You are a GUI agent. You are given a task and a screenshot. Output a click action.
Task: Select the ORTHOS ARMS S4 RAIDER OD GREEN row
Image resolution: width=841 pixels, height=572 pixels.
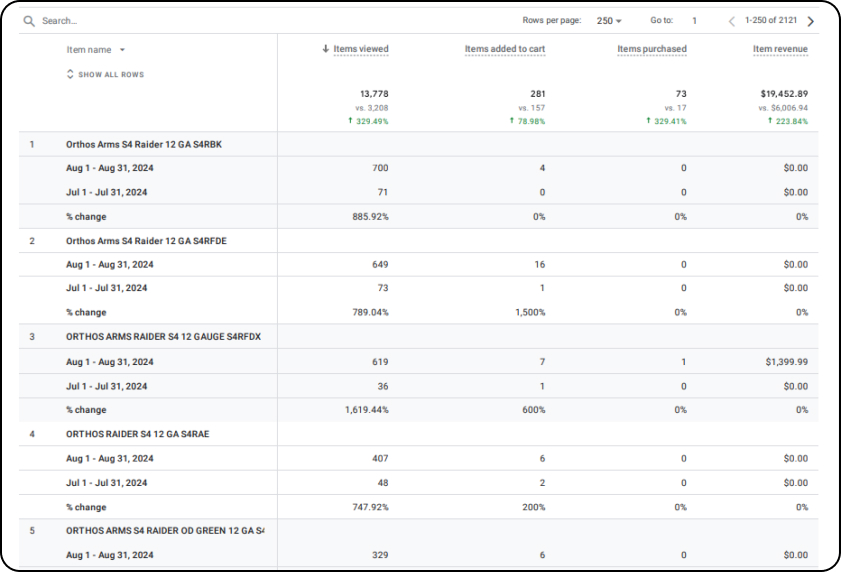pos(418,531)
